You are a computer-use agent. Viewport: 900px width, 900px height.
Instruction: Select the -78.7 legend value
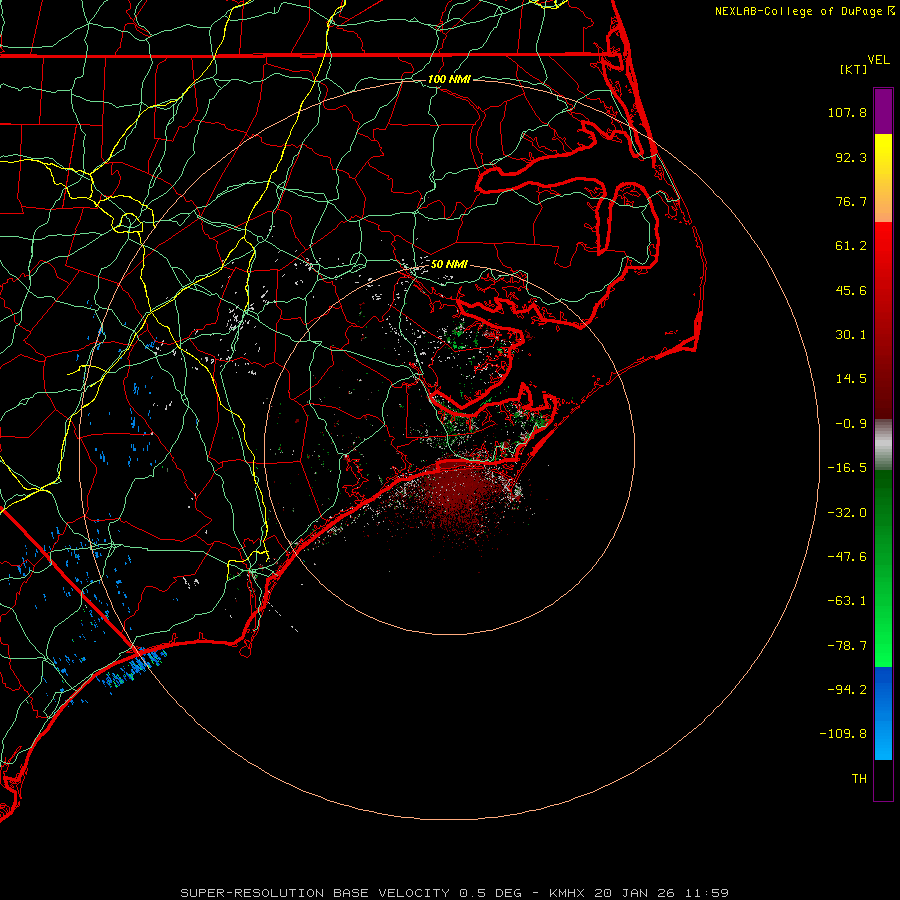tap(847, 646)
